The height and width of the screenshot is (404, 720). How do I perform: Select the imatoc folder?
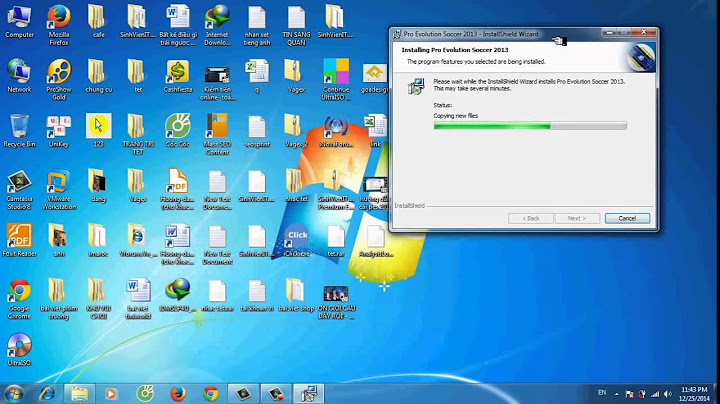pyautogui.click(x=98, y=240)
